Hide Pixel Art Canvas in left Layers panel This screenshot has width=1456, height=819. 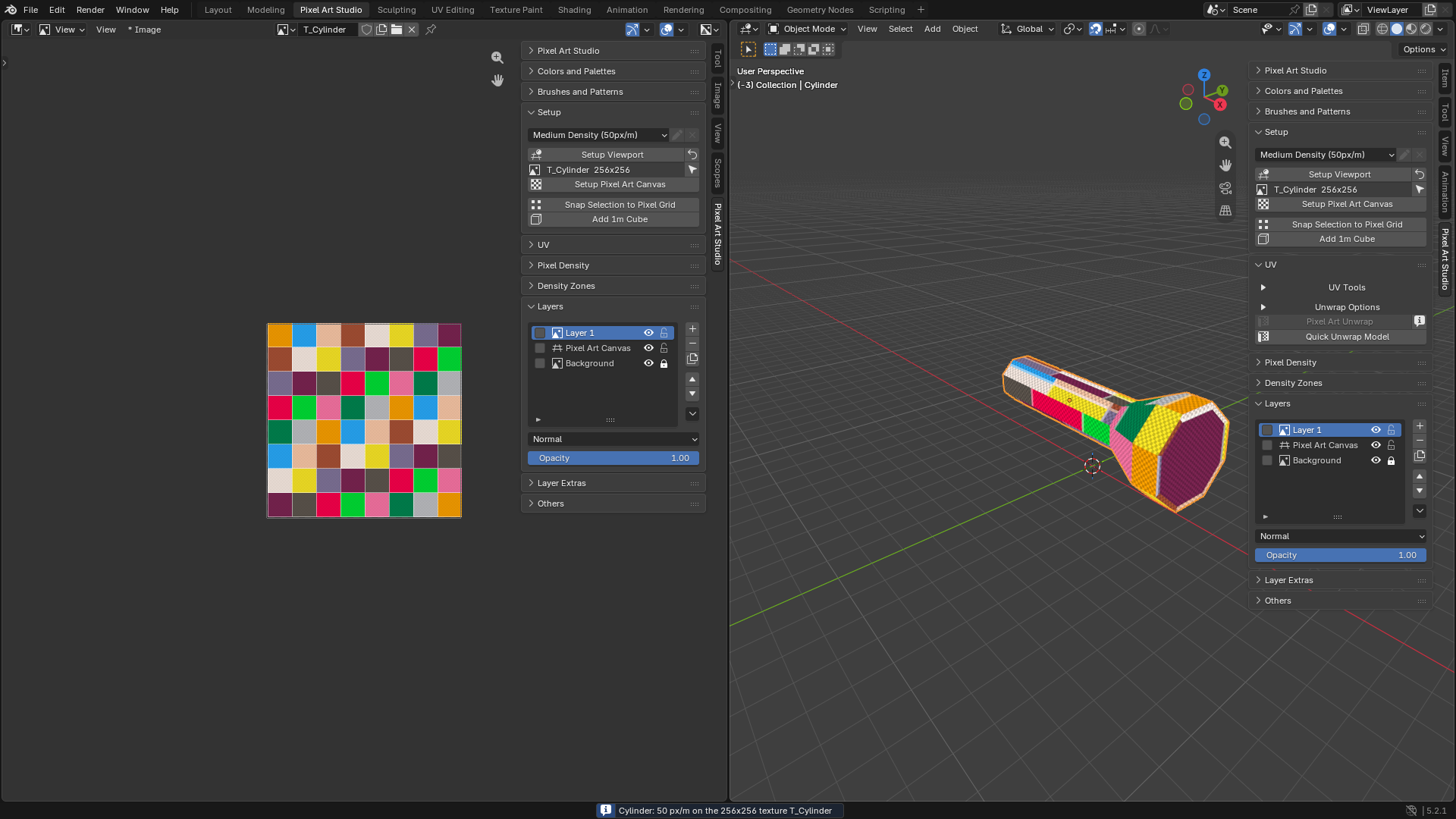[x=648, y=348]
